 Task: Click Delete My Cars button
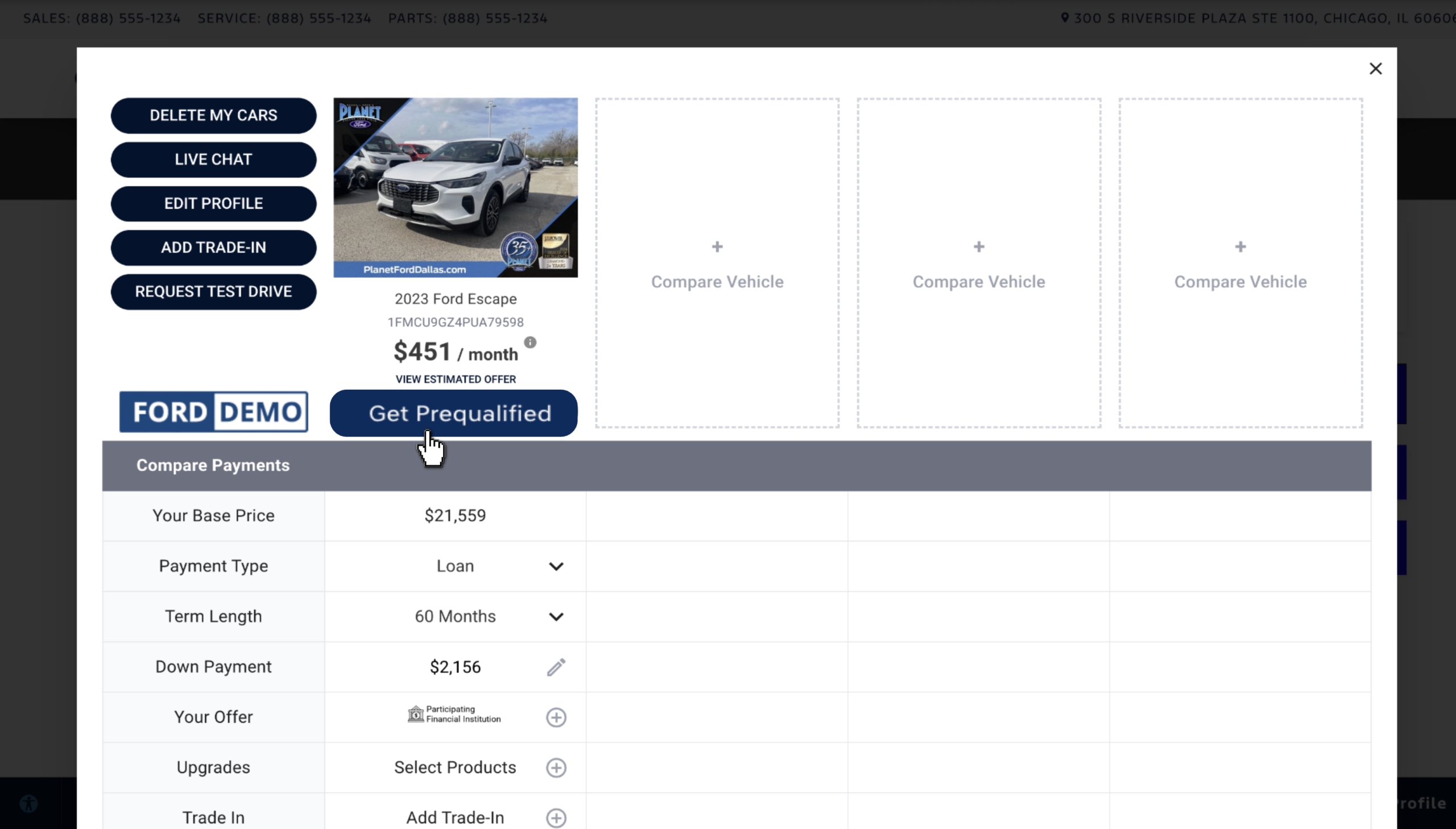(213, 116)
